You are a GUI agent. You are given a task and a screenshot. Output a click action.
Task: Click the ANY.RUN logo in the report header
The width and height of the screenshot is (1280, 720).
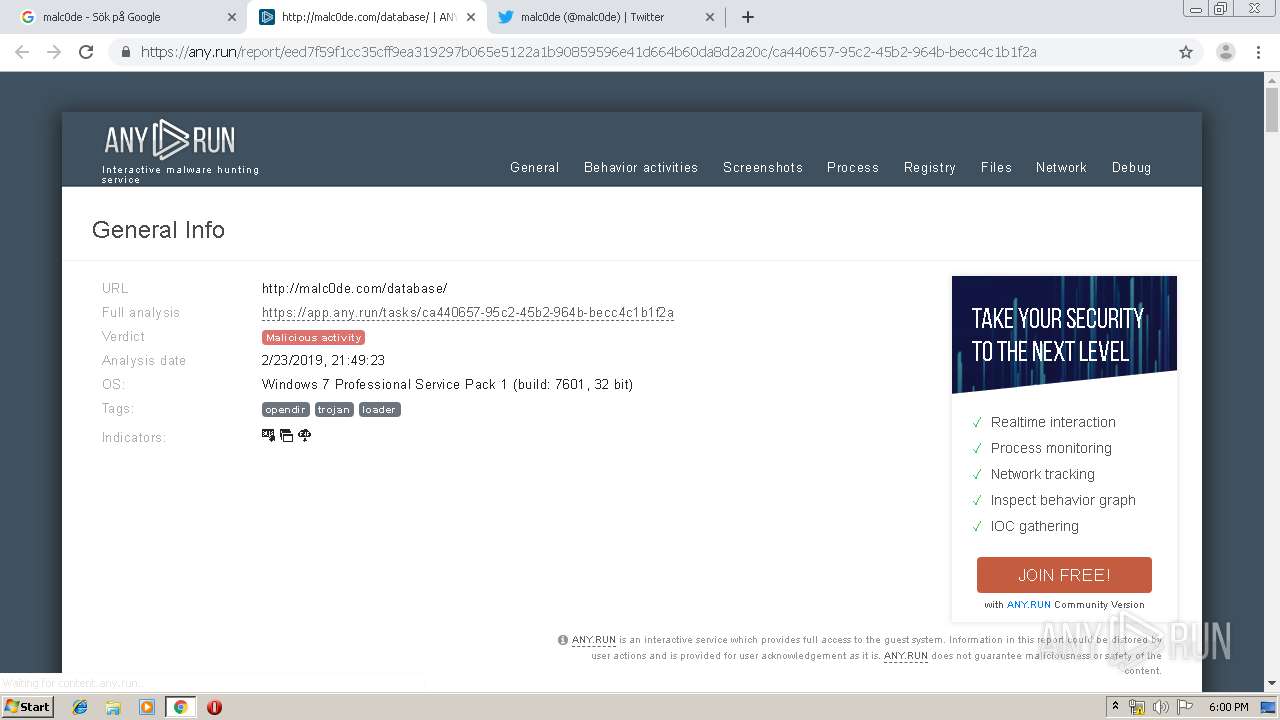170,140
